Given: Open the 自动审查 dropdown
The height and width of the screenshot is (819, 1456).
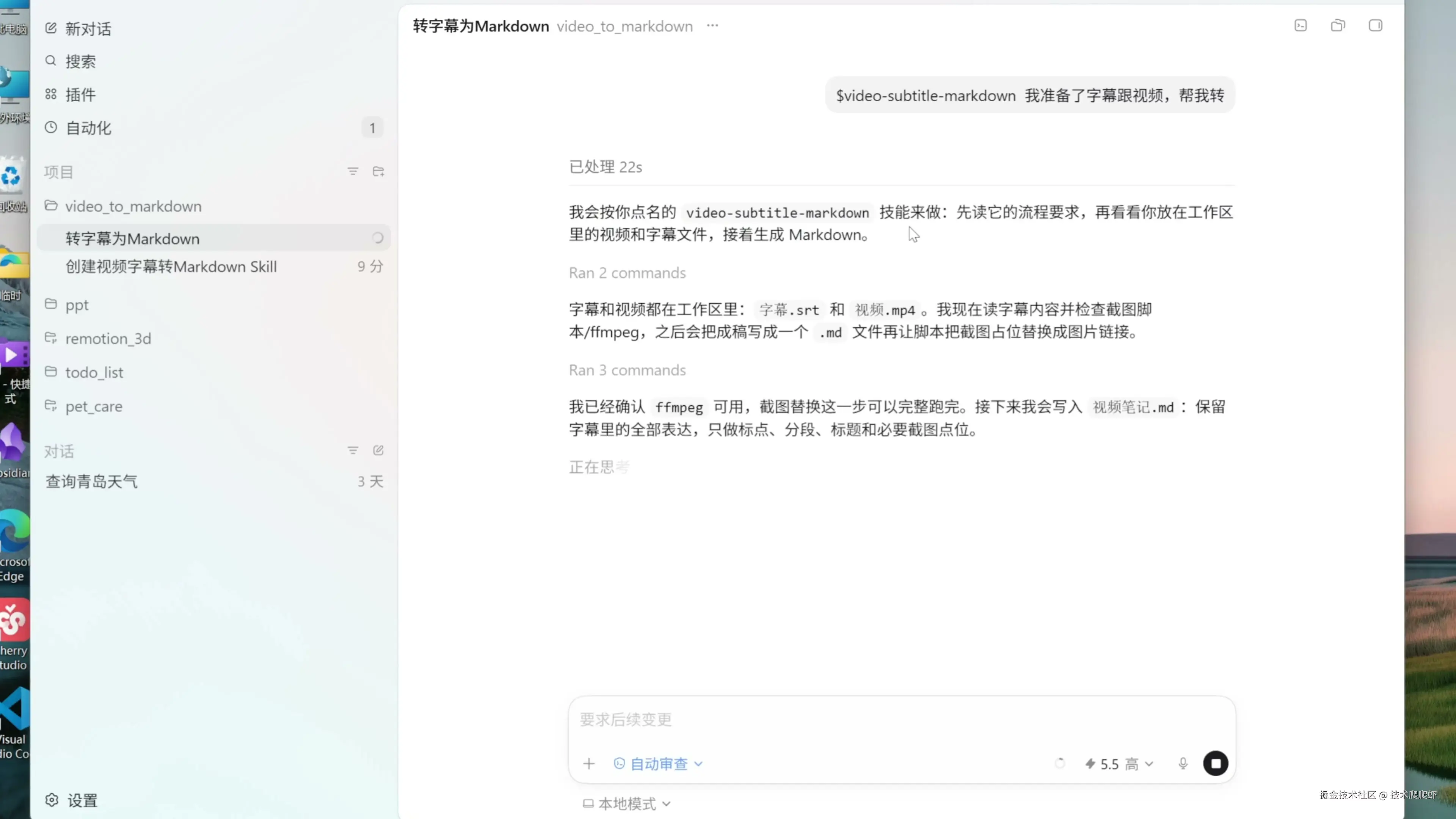Looking at the screenshot, I should (659, 764).
